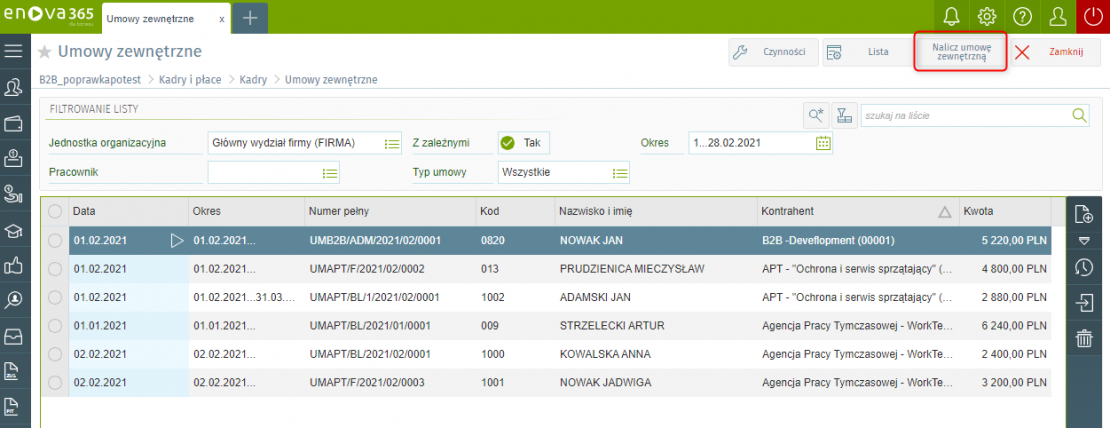Click Nalicz umowę zewnętrzną button
Image resolution: width=1110 pixels, height=428 pixels.
tap(961, 52)
